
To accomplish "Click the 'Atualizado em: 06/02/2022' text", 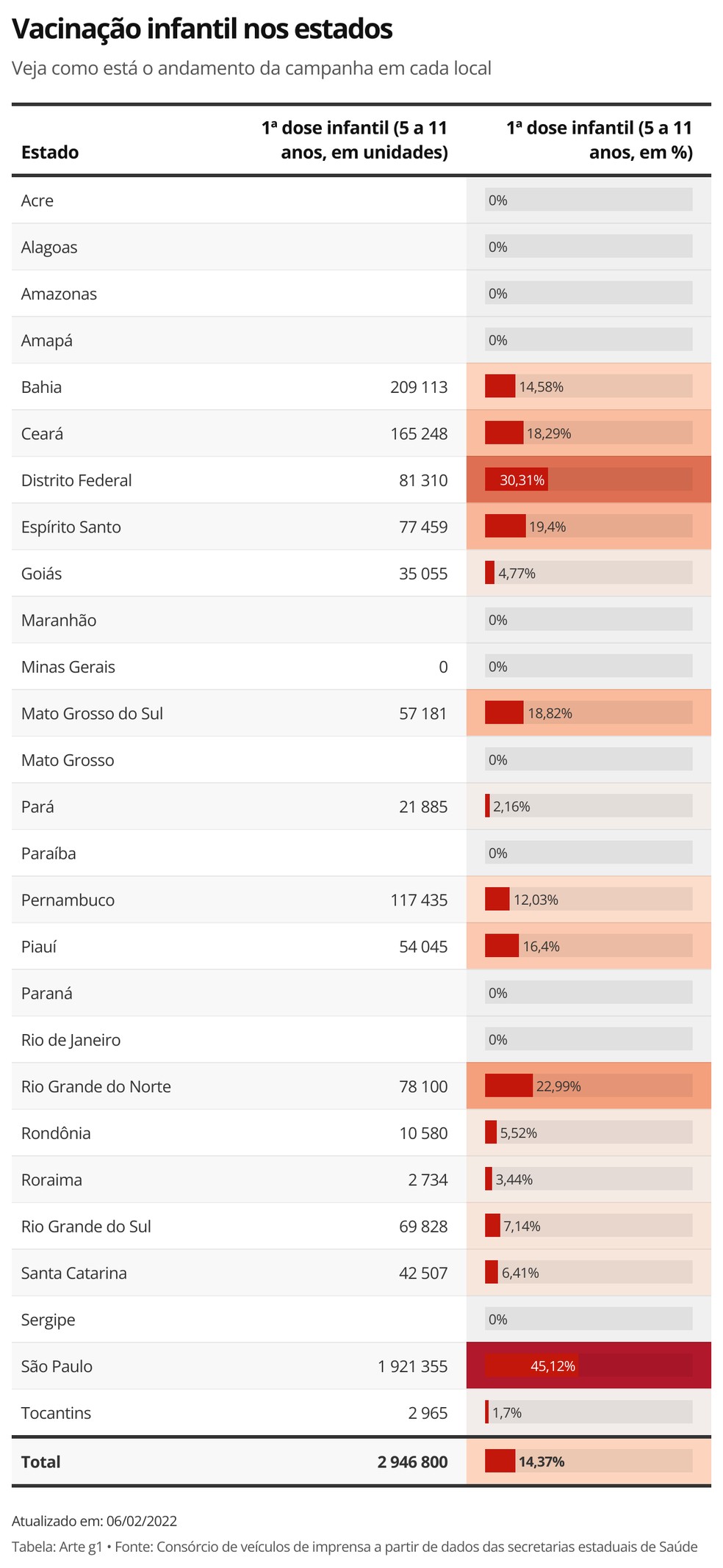I will pyautogui.click(x=94, y=1520).
